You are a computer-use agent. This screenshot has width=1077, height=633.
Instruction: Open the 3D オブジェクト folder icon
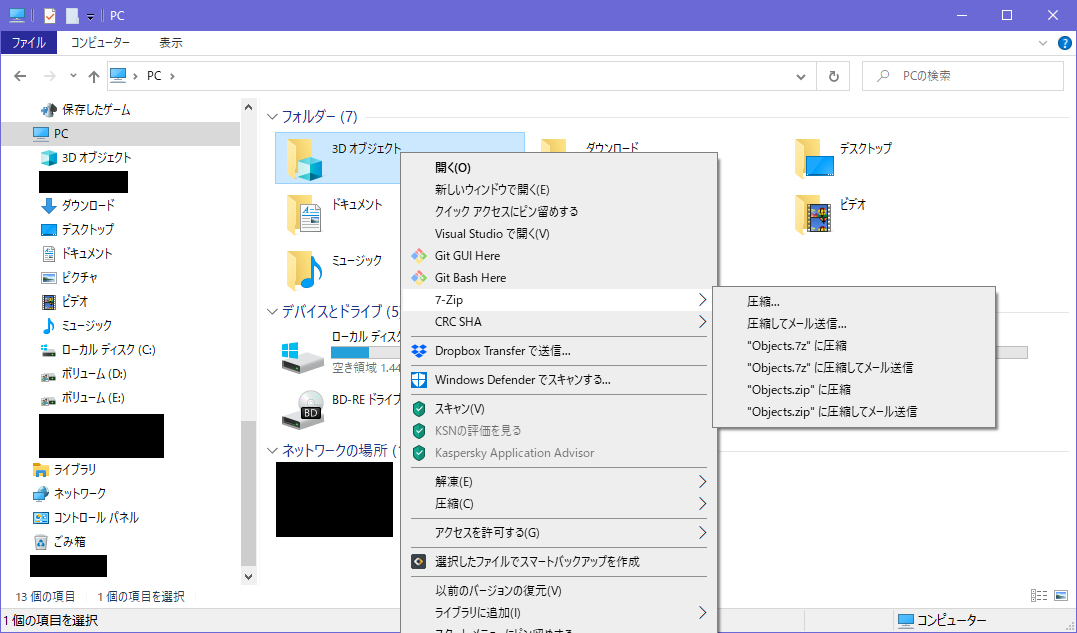point(304,159)
